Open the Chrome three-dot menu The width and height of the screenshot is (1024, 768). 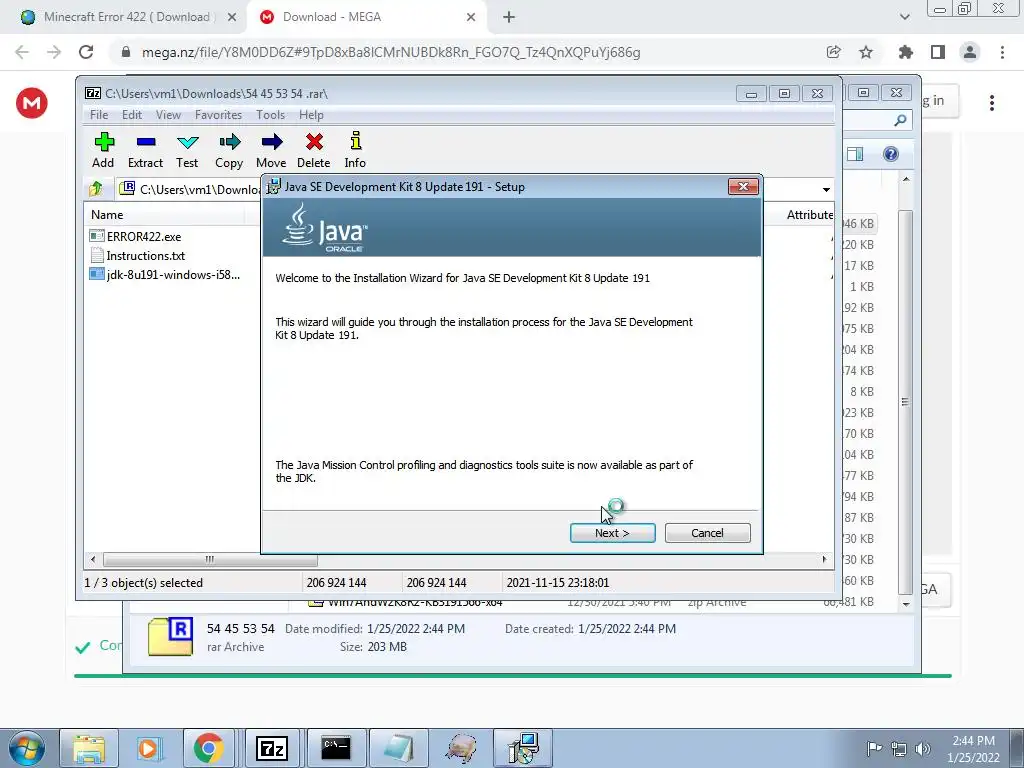1002,52
